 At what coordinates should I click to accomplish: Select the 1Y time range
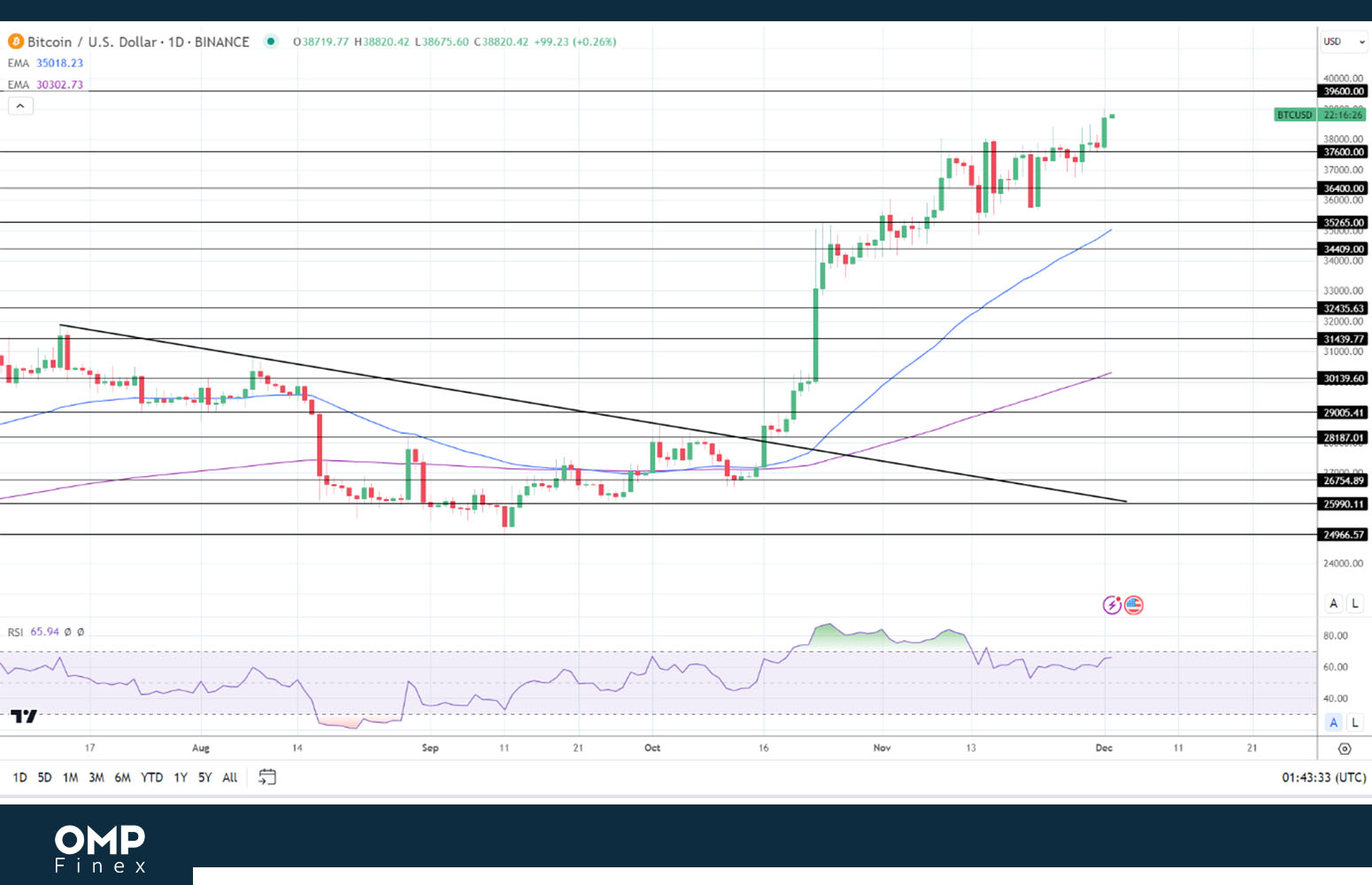coord(180,777)
